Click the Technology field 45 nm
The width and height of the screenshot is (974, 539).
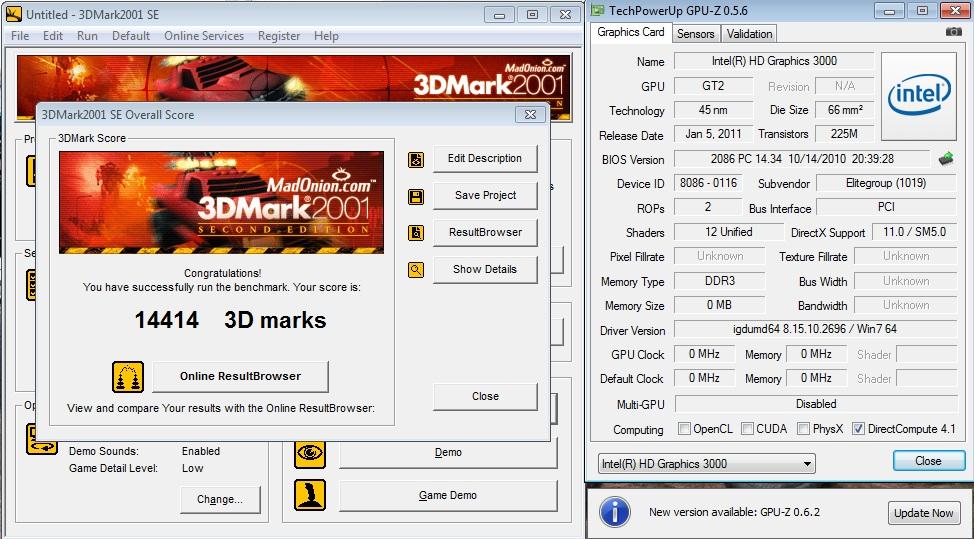tap(713, 110)
